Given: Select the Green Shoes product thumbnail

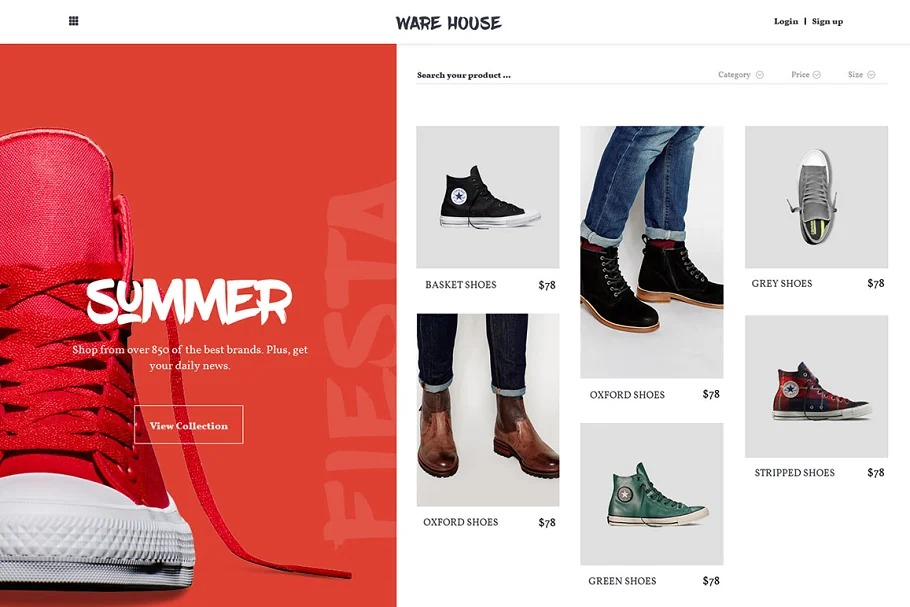Looking at the screenshot, I should click(x=652, y=494).
